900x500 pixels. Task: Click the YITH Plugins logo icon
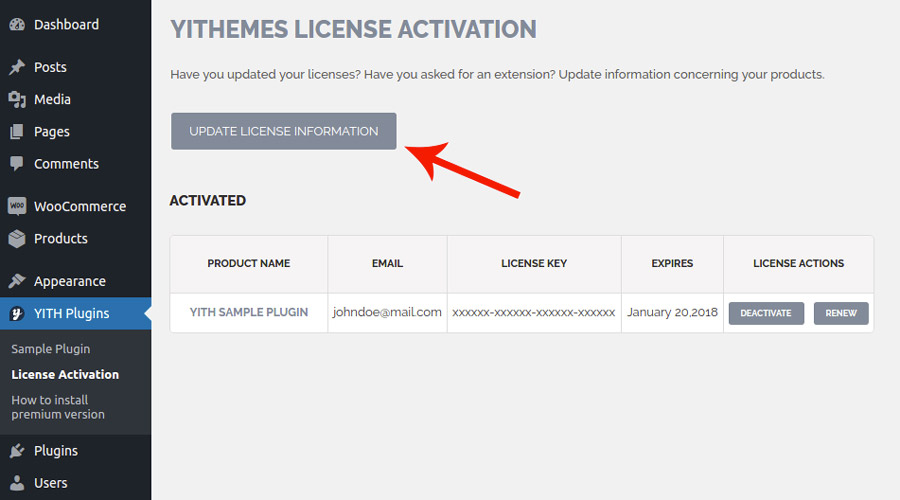[x=17, y=313]
